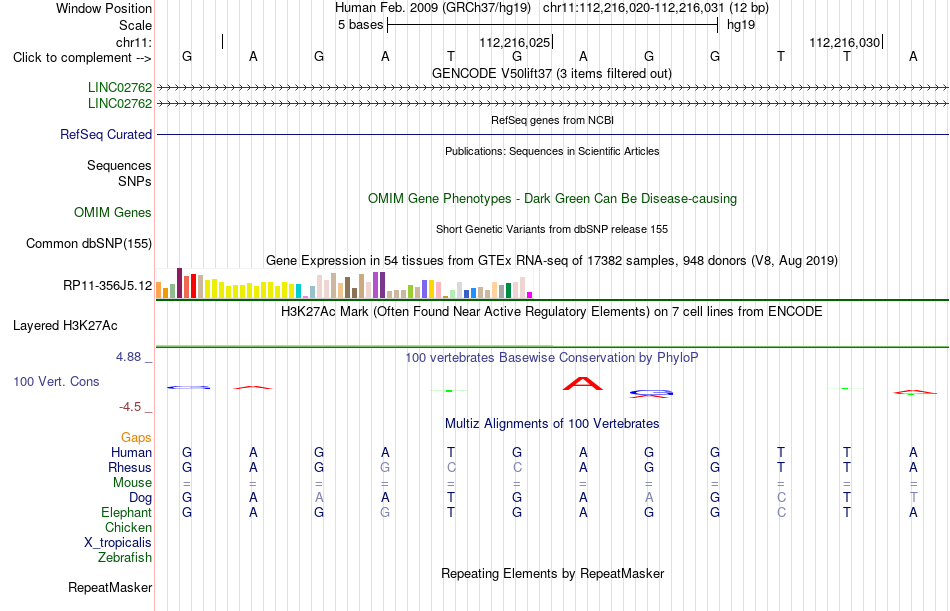Open the OMIM Gene Phenotypes track title
The image size is (950, 611).
click(x=552, y=198)
